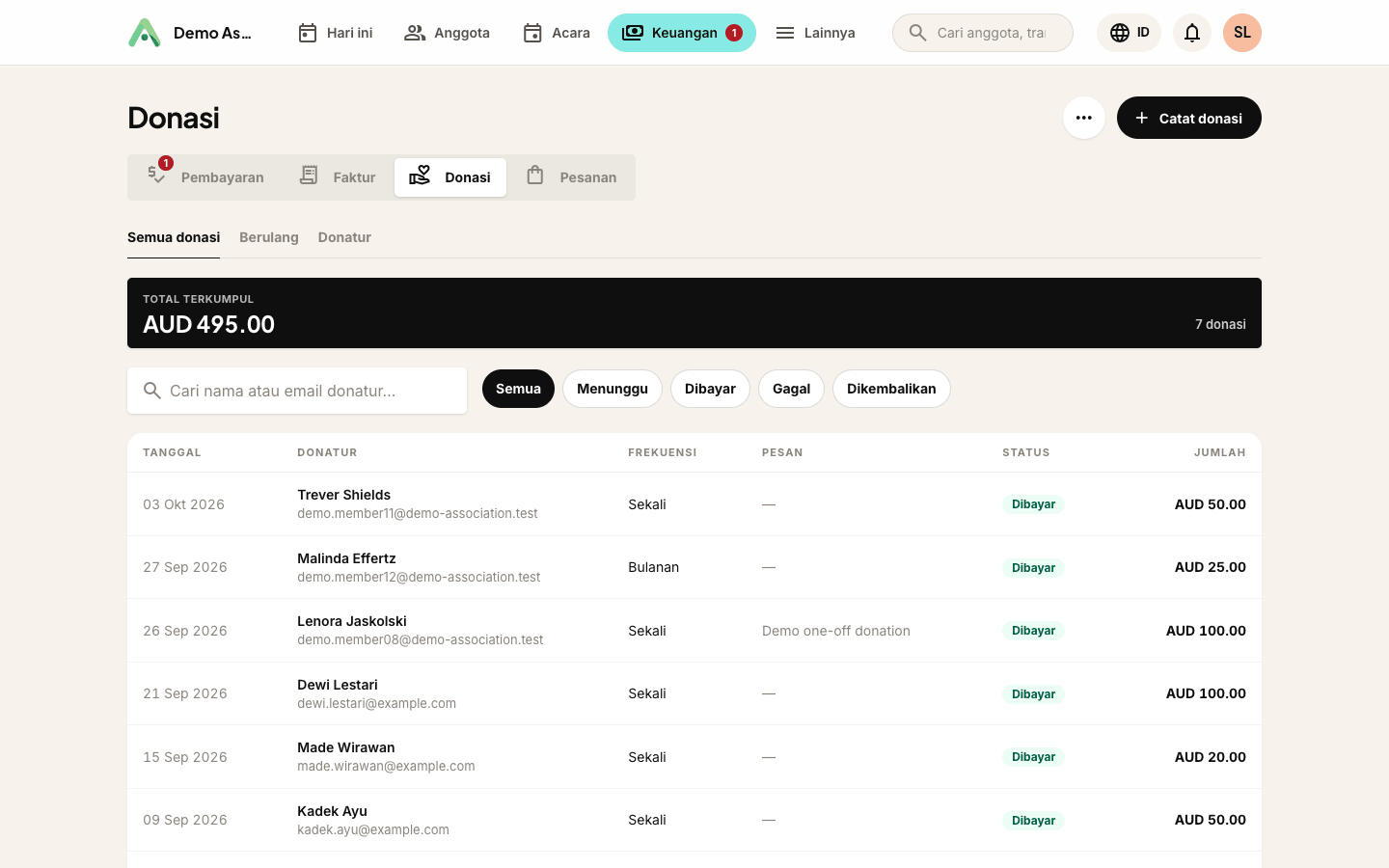Open the SL user avatar menu
1389x868 pixels.
[x=1242, y=33]
